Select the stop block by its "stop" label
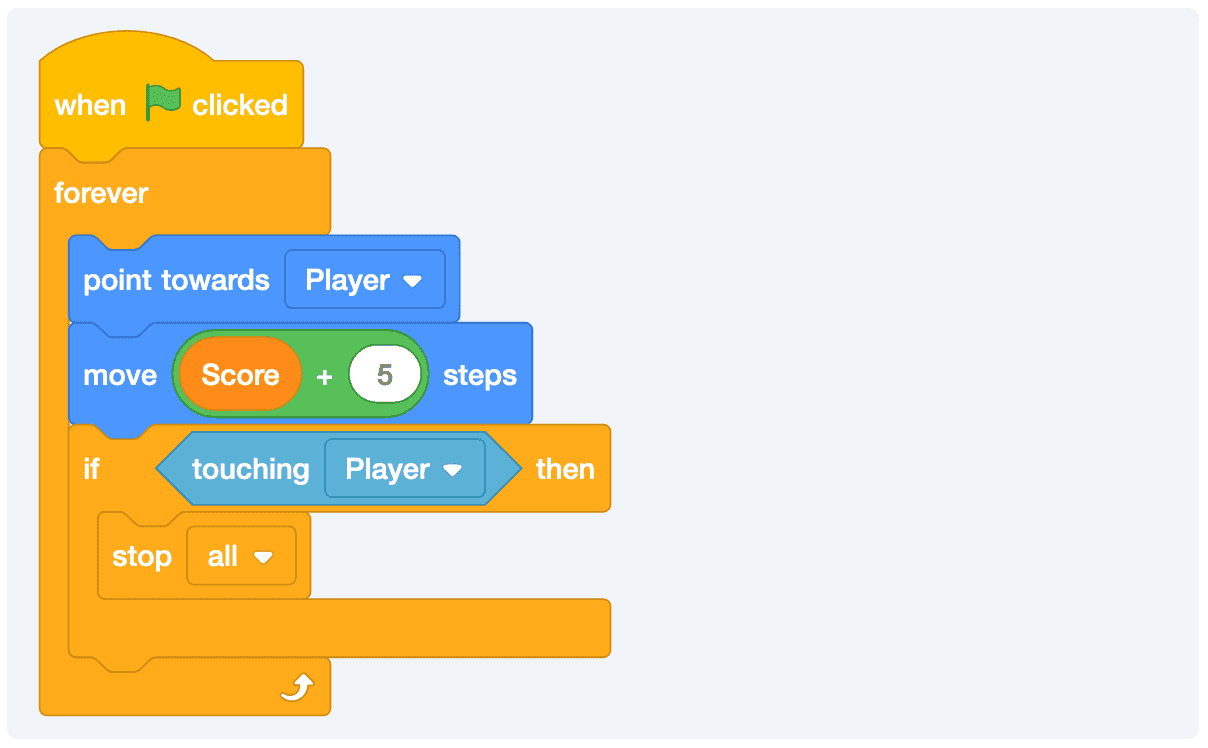The width and height of the screenshot is (1208, 748). pos(141,557)
